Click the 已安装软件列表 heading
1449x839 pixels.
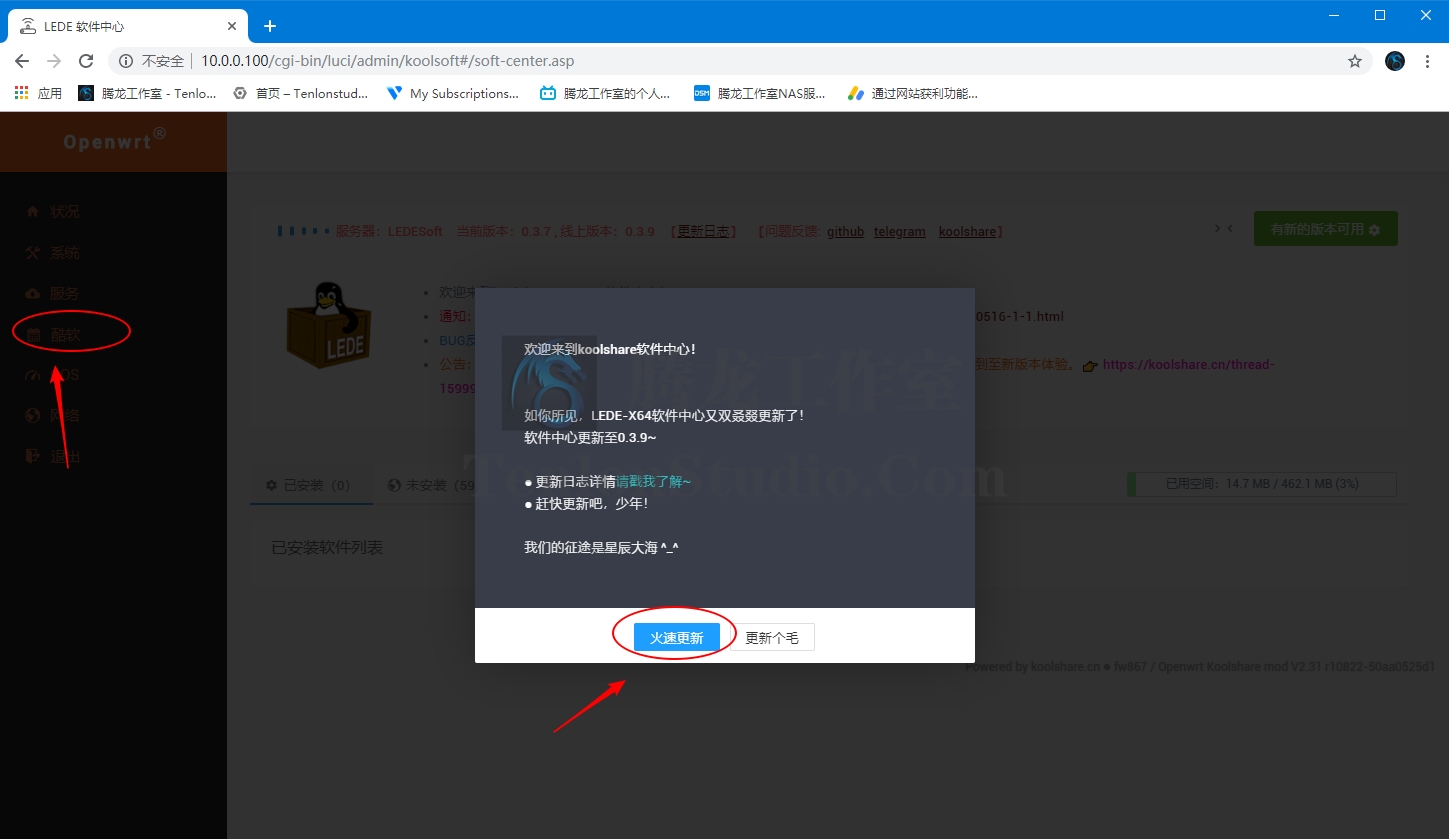327,548
